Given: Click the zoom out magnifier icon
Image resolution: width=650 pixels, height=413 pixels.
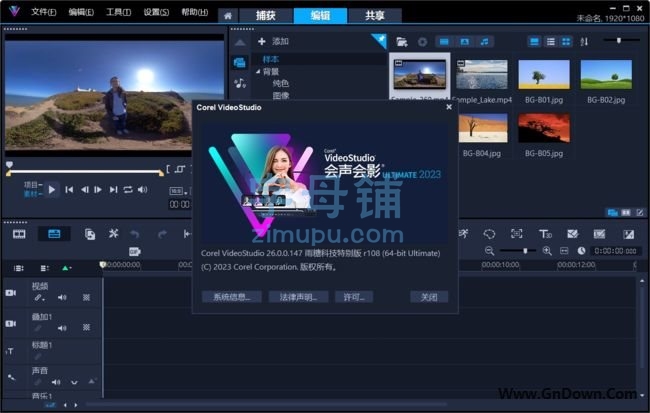Looking at the screenshot, I should (490, 251).
